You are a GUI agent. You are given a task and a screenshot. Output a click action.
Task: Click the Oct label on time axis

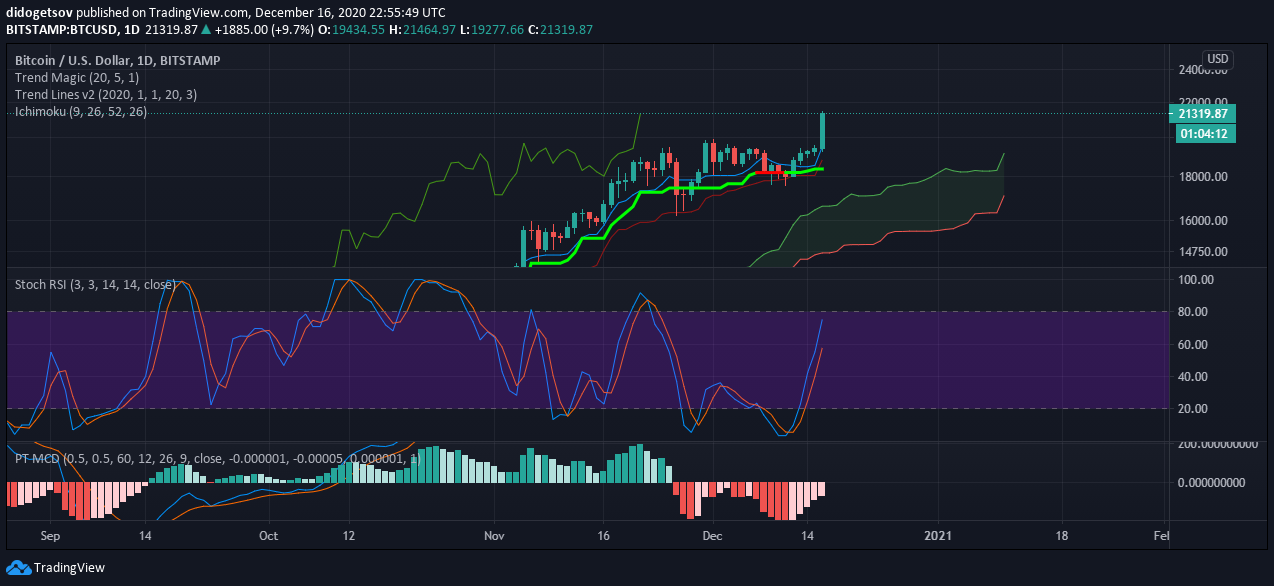tap(268, 535)
